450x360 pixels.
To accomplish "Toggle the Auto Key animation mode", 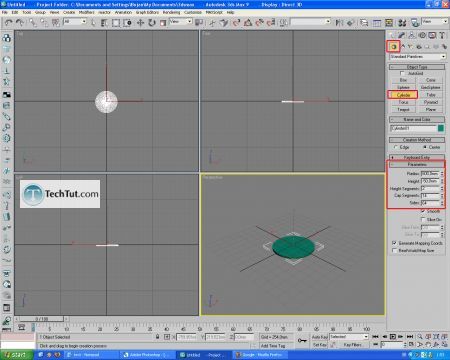I will tap(319, 337).
